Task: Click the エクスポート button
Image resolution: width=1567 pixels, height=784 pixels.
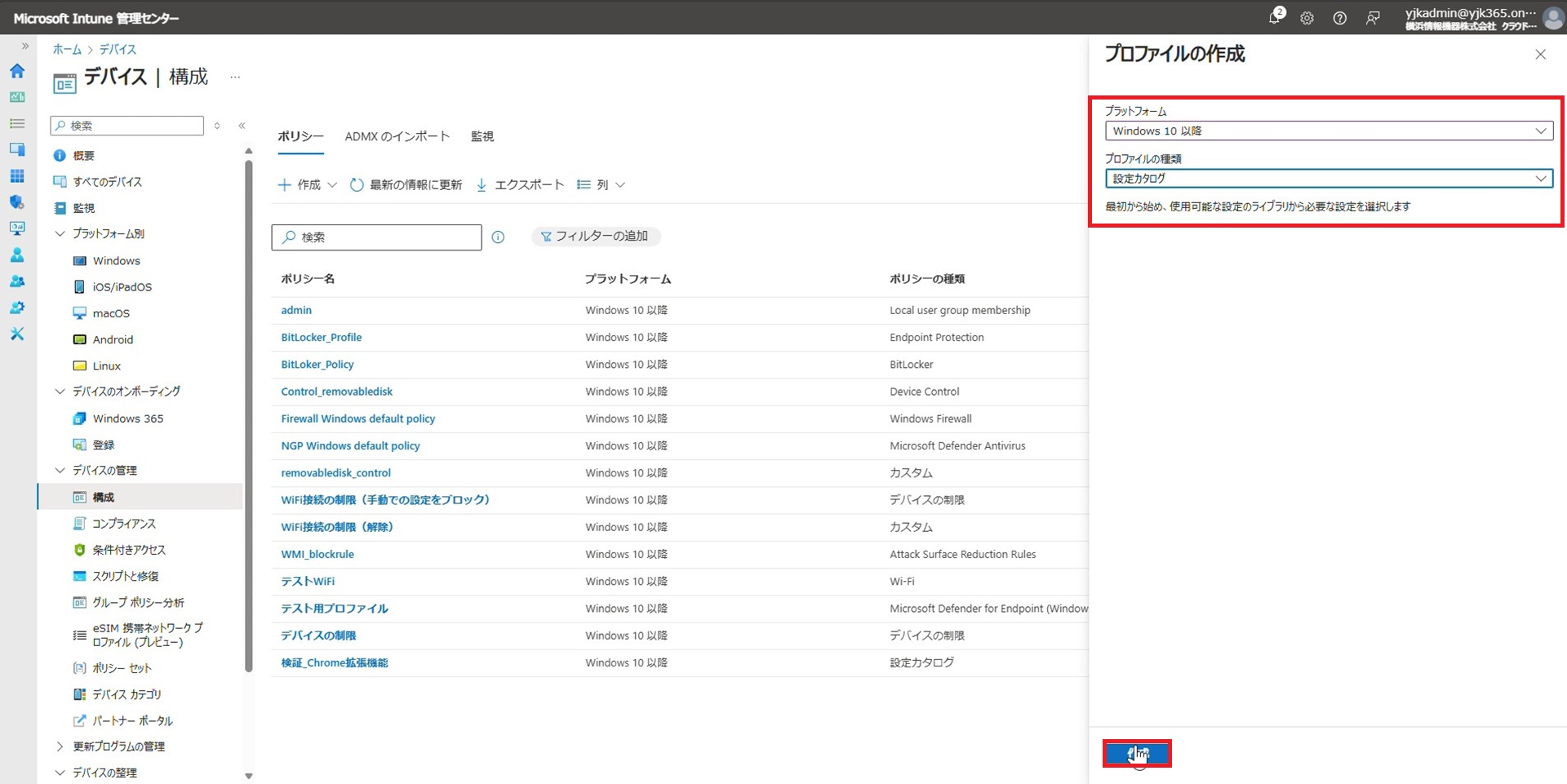Action: (520, 185)
